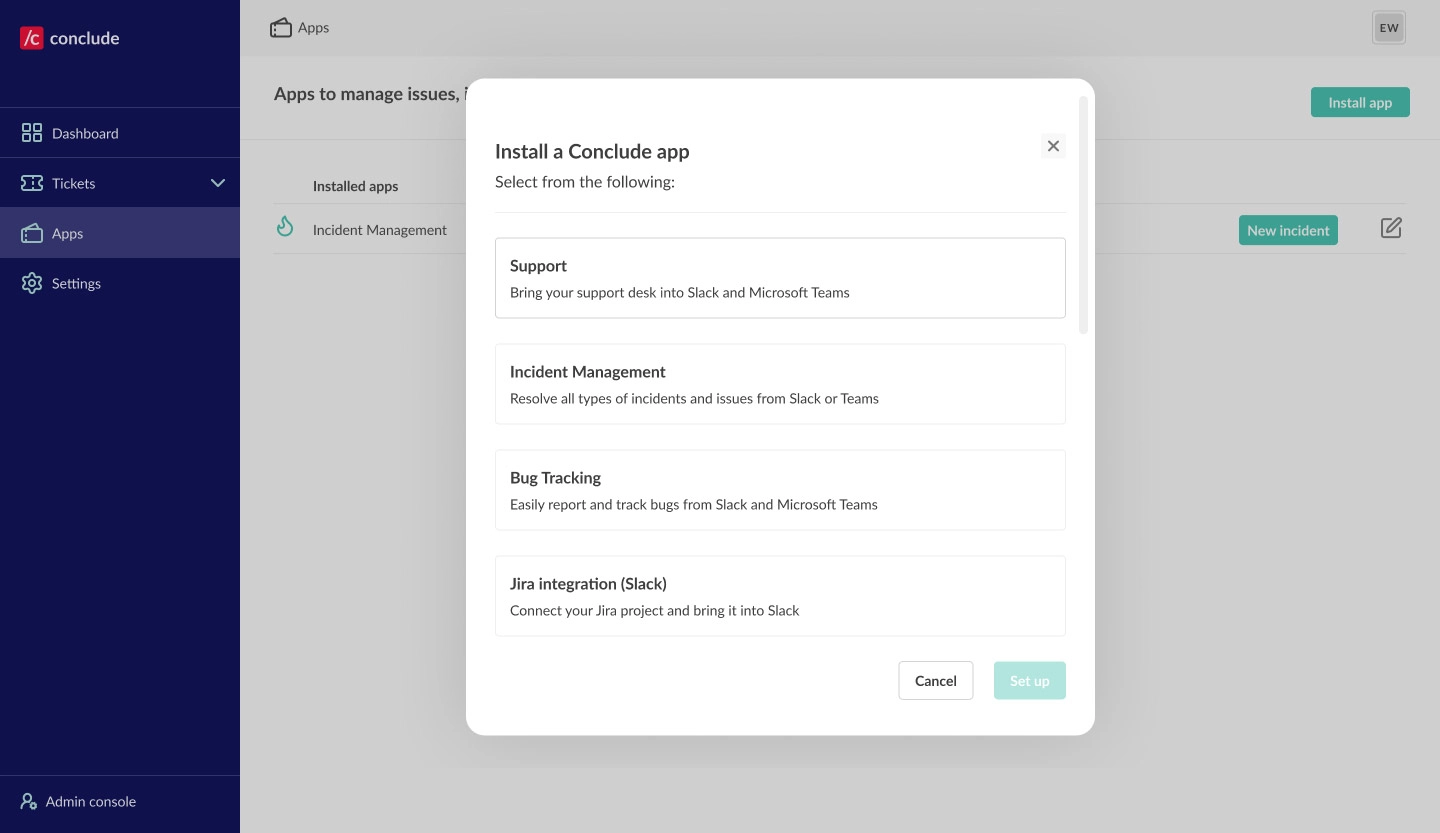The height and width of the screenshot is (833, 1440).
Task: Pick the Jira integration (Slack) option
Action: pyautogui.click(x=780, y=596)
